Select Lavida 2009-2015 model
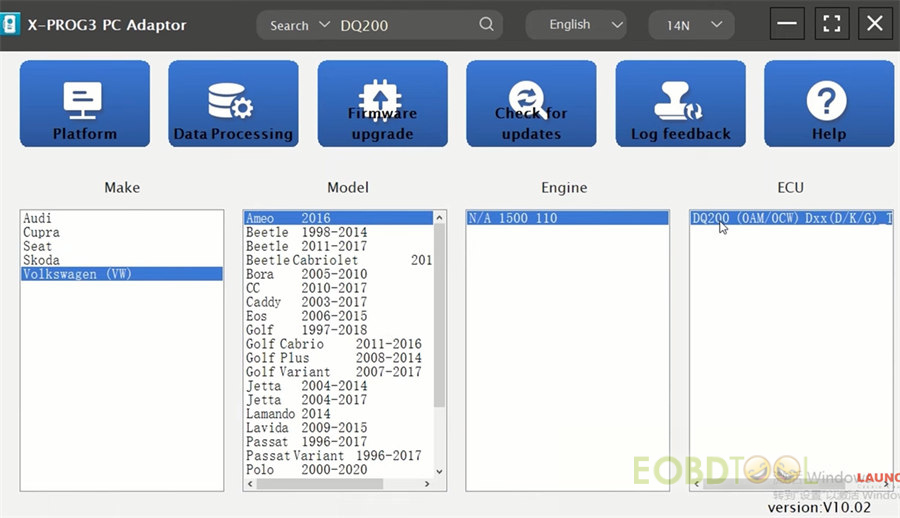Viewport: 900px width, 518px height. (338, 428)
